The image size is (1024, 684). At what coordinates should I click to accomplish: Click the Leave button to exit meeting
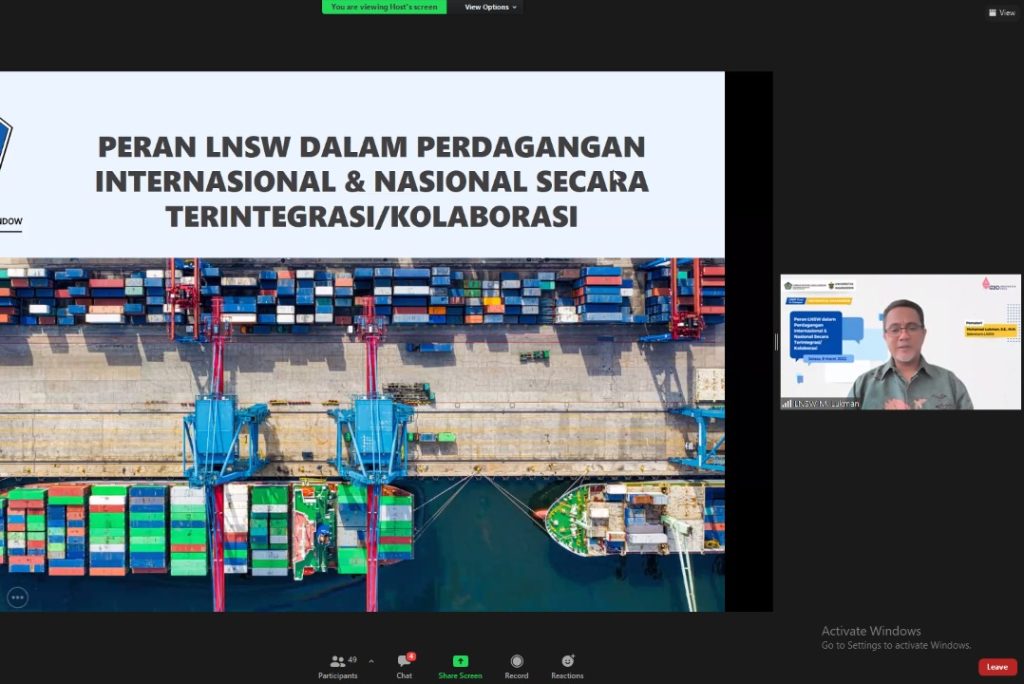997,667
